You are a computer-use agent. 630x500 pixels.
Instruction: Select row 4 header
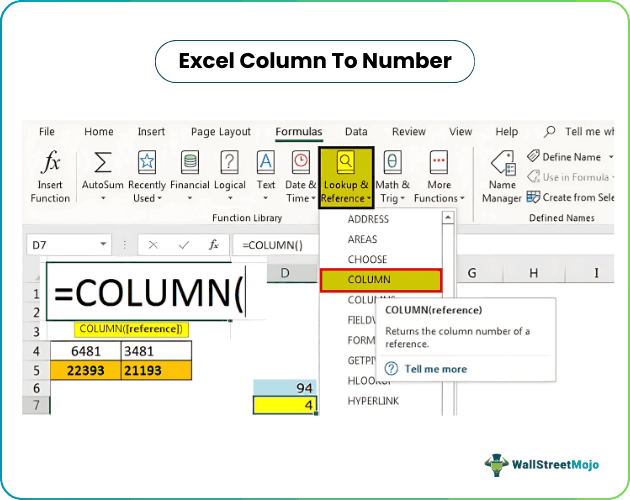click(36, 351)
